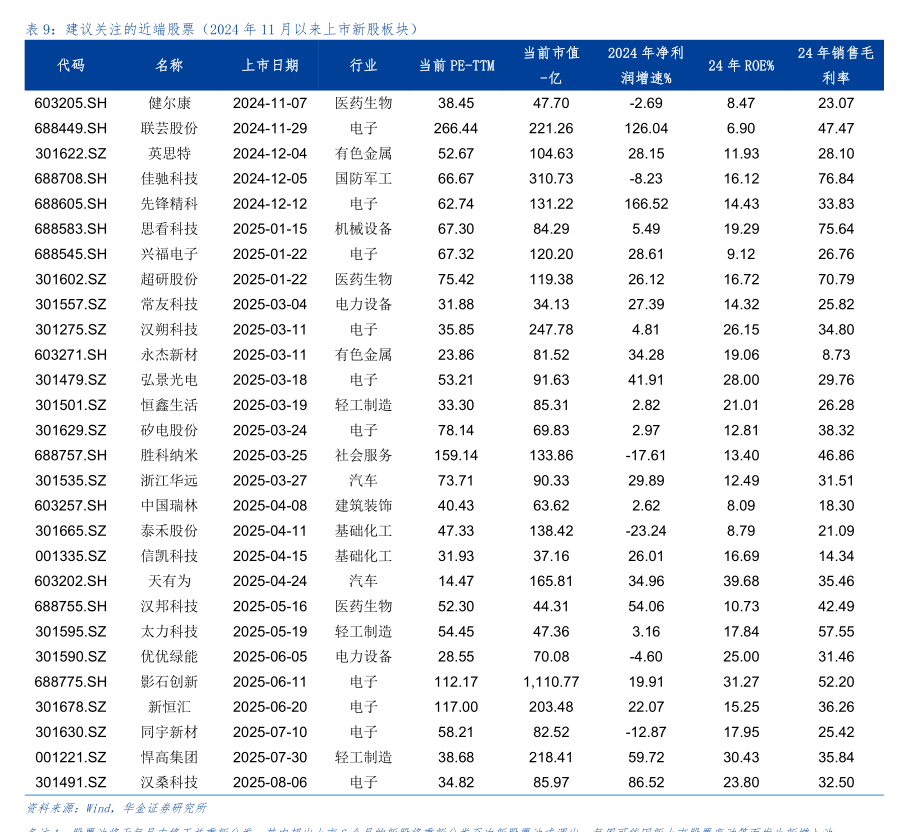Screen dimensions: 897x832
Task: Click stock name 中国瑞林
Action: pyautogui.click(x=169, y=506)
